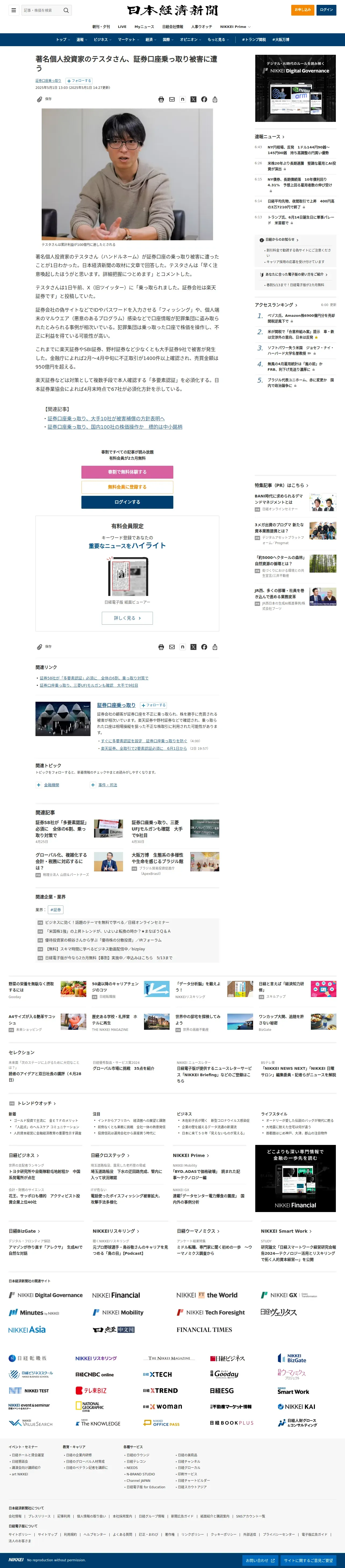Click the print icon under the headline
The width and height of the screenshot is (345, 1568).
(161, 99)
